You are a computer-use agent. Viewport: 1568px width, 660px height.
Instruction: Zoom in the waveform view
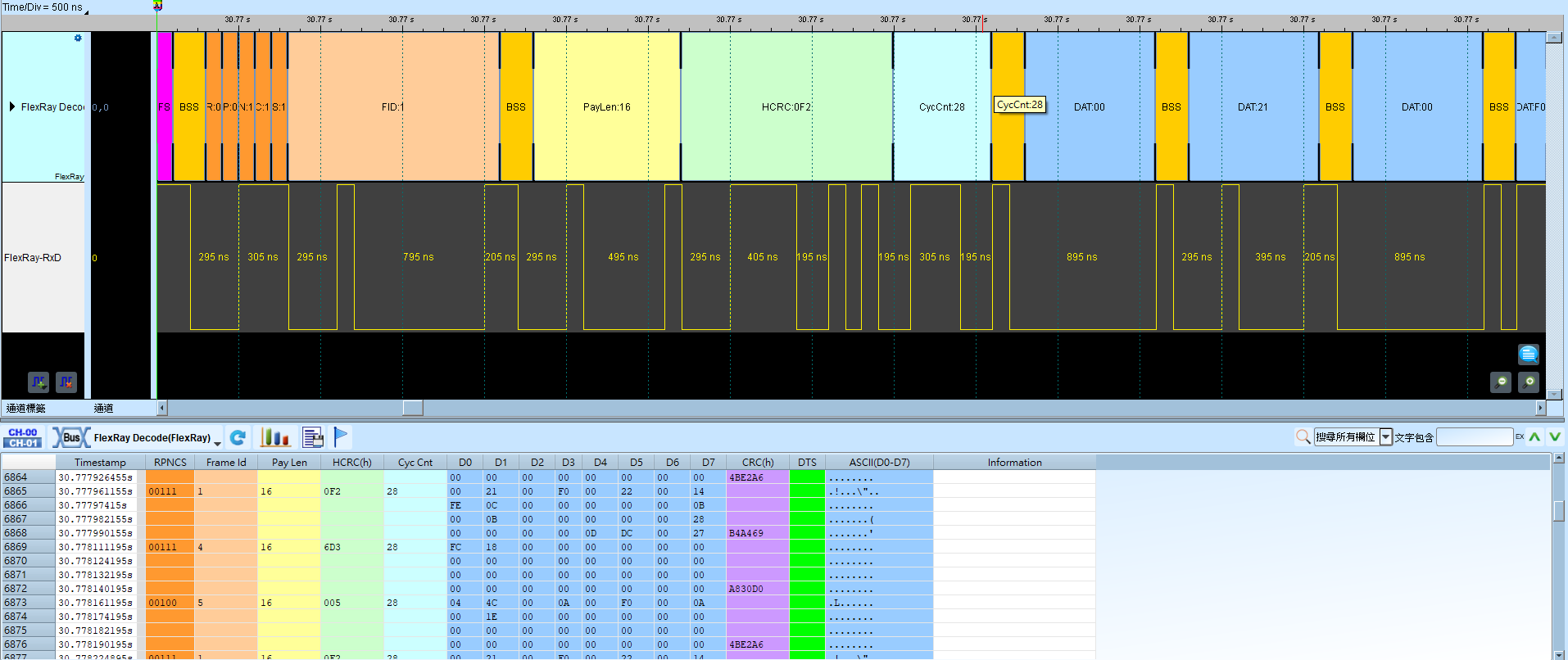point(1529,382)
